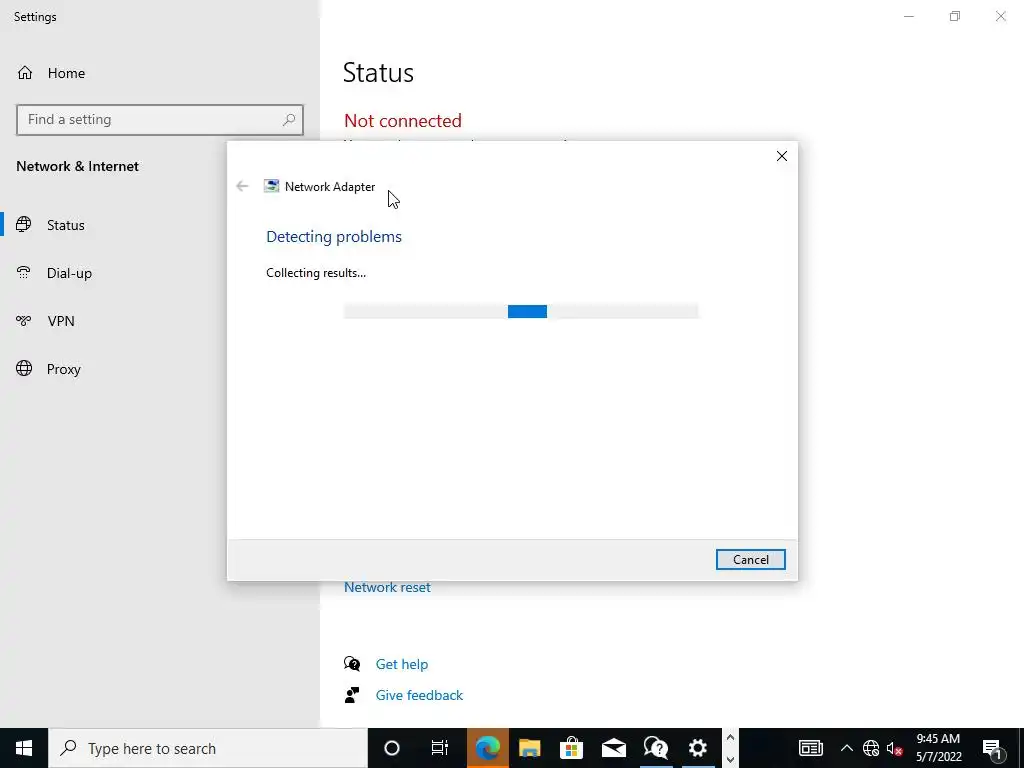1024x768 pixels.
Task: Click the Network & Internet heading
Action: coord(78,167)
